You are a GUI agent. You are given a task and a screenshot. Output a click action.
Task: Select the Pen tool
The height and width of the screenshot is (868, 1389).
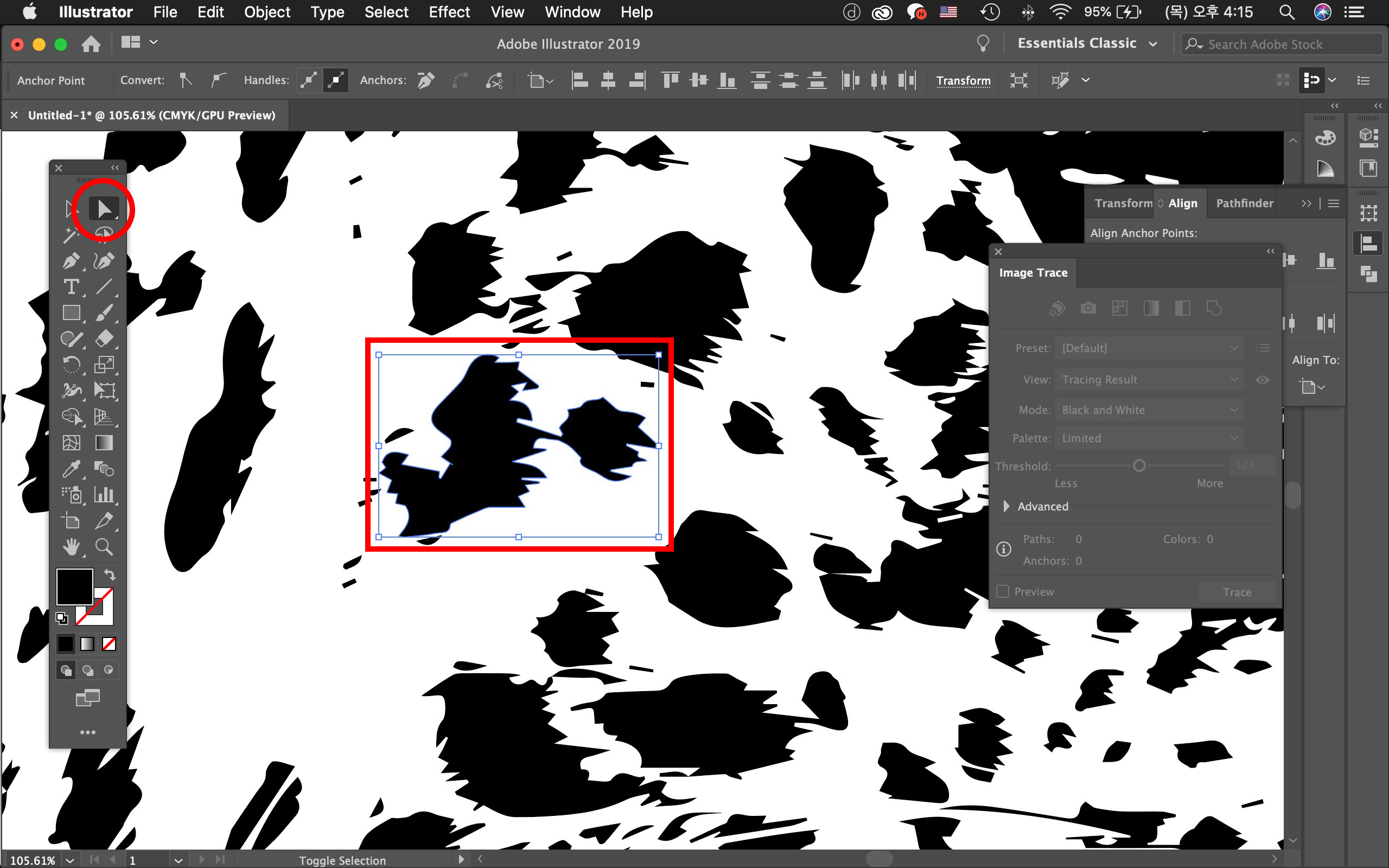pyautogui.click(x=71, y=260)
